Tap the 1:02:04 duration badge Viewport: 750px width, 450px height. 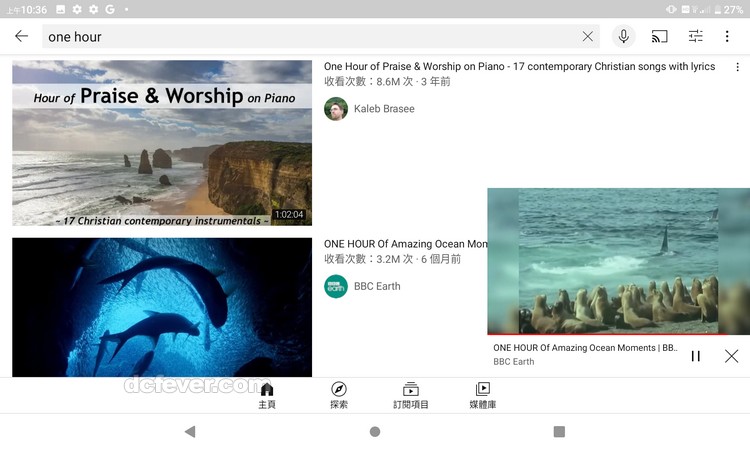point(289,215)
